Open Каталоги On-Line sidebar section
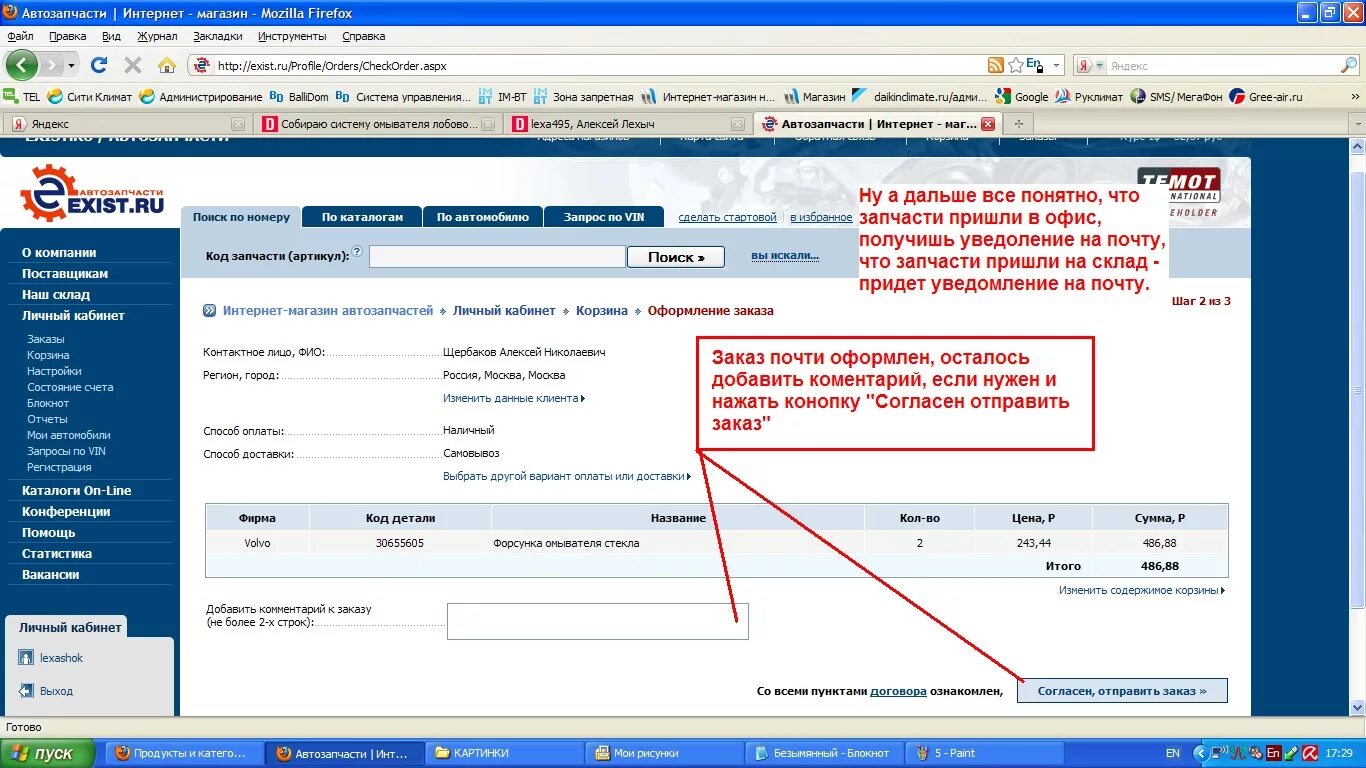Viewport: 1366px width, 768px height. pyautogui.click(x=77, y=490)
